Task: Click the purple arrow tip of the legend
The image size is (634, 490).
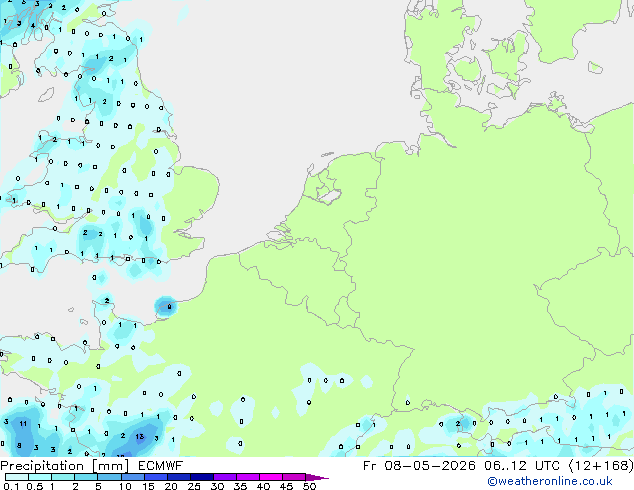Action: (318, 477)
